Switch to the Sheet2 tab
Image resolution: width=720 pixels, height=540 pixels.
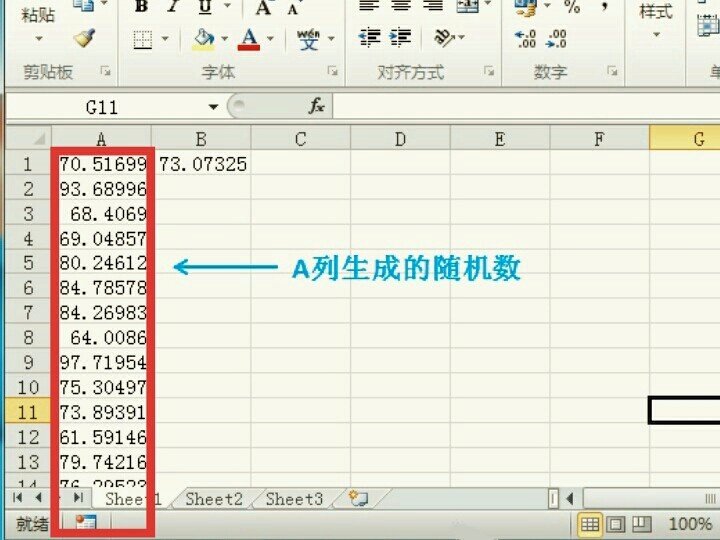pyautogui.click(x=214, y=499)
